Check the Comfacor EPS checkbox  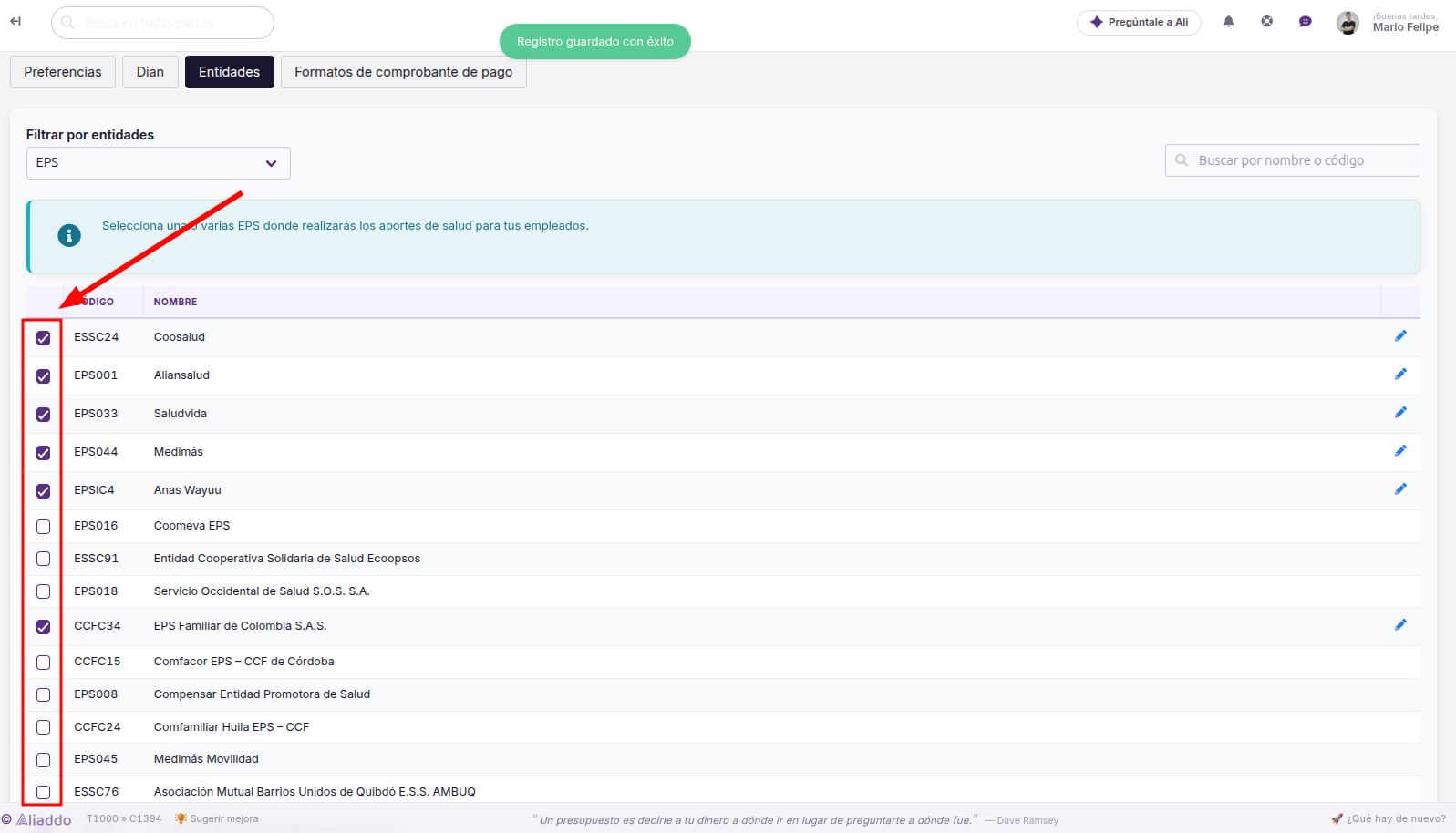[x=43, y=663]
